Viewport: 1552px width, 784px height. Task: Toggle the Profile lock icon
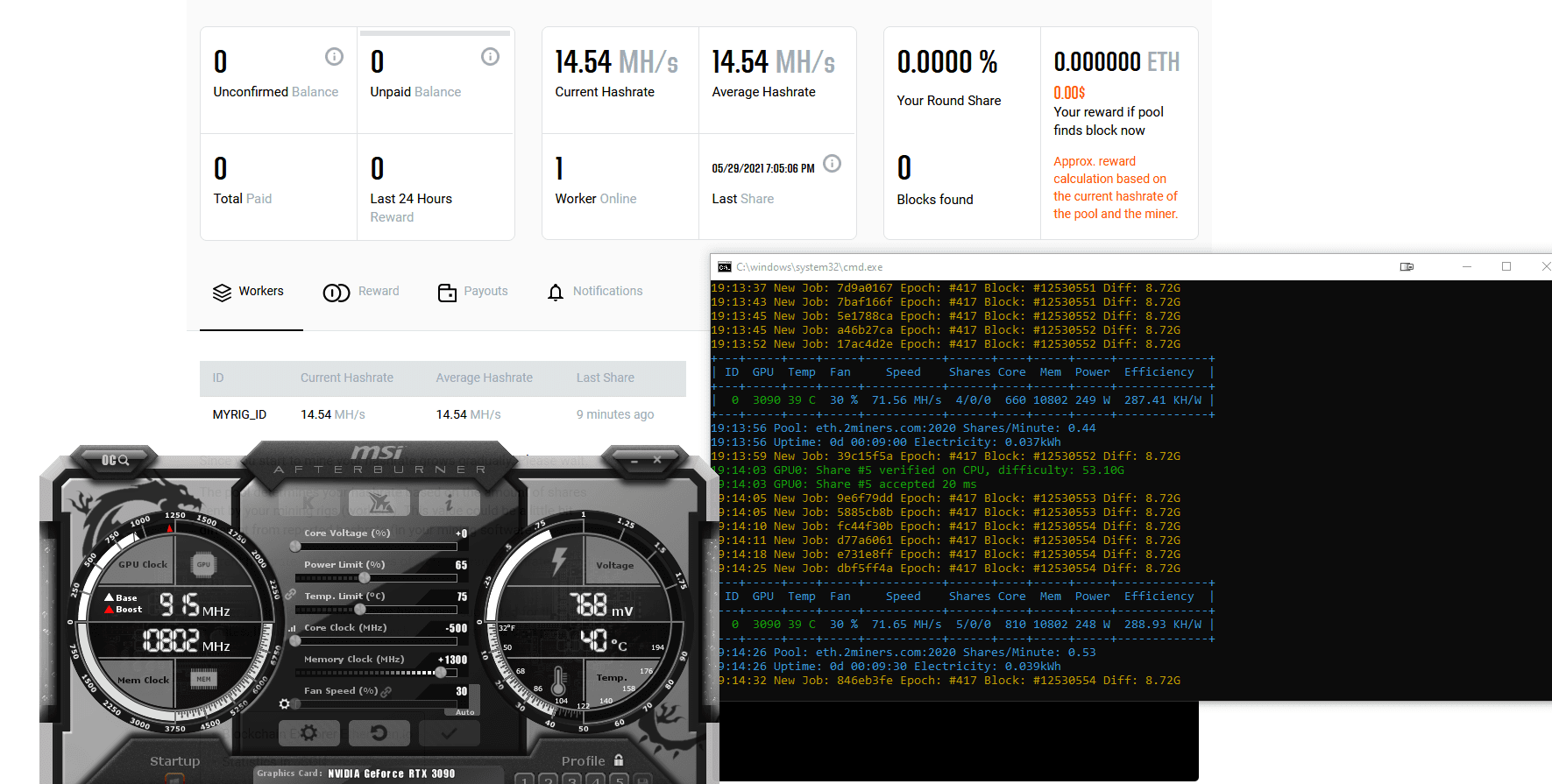619,760
